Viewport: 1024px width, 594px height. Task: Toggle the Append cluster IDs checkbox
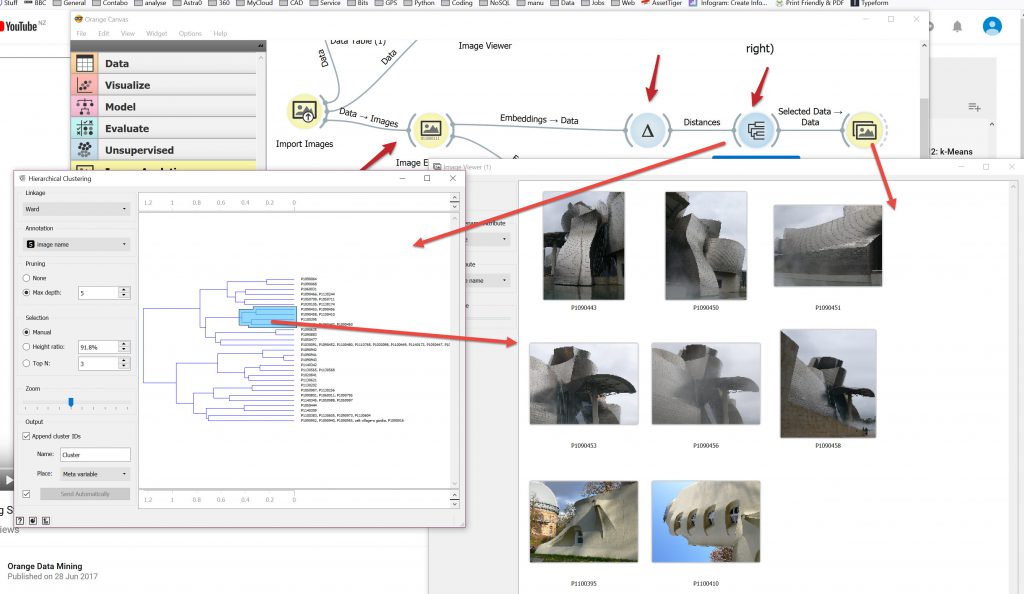point(27,436)
